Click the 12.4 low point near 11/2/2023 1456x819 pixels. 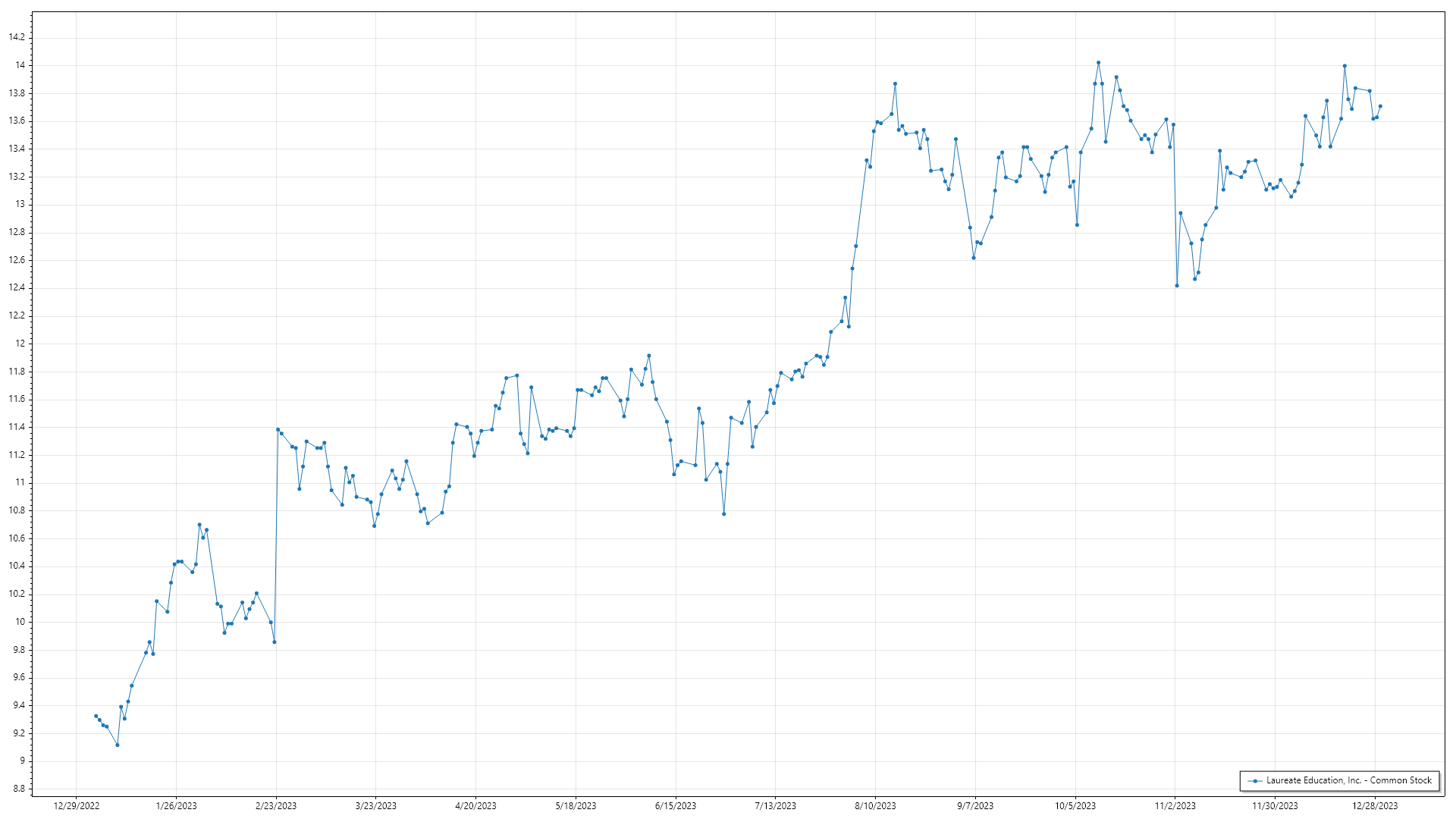(1177, 286)
